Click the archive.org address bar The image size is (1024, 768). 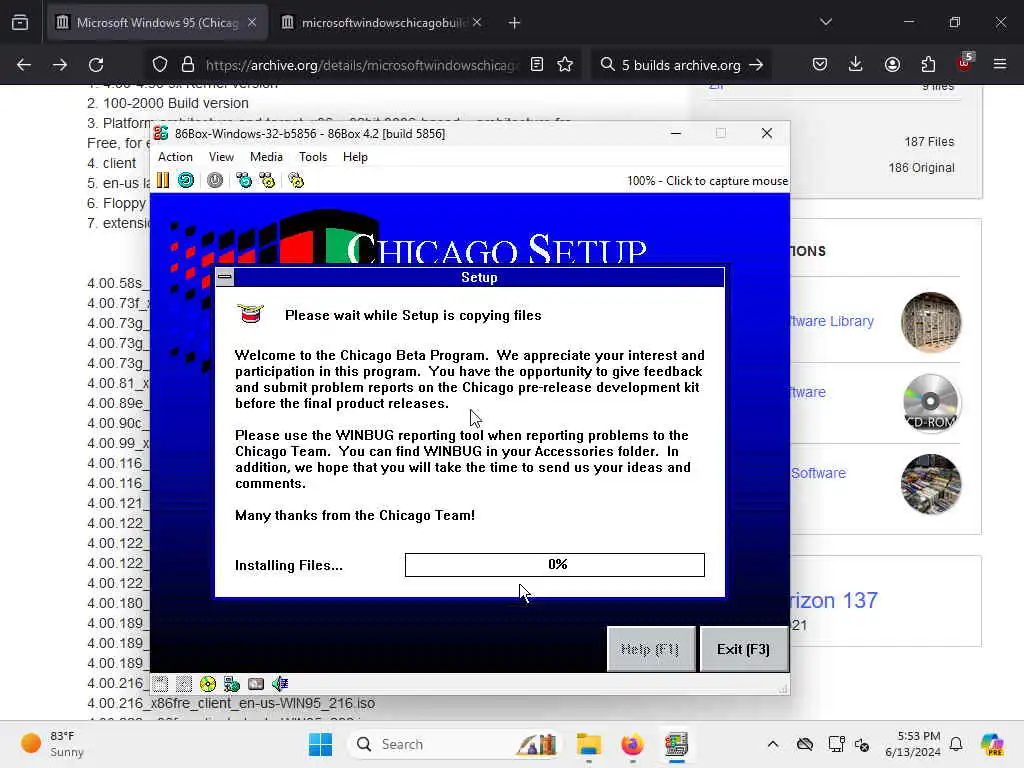coord(362,65)
